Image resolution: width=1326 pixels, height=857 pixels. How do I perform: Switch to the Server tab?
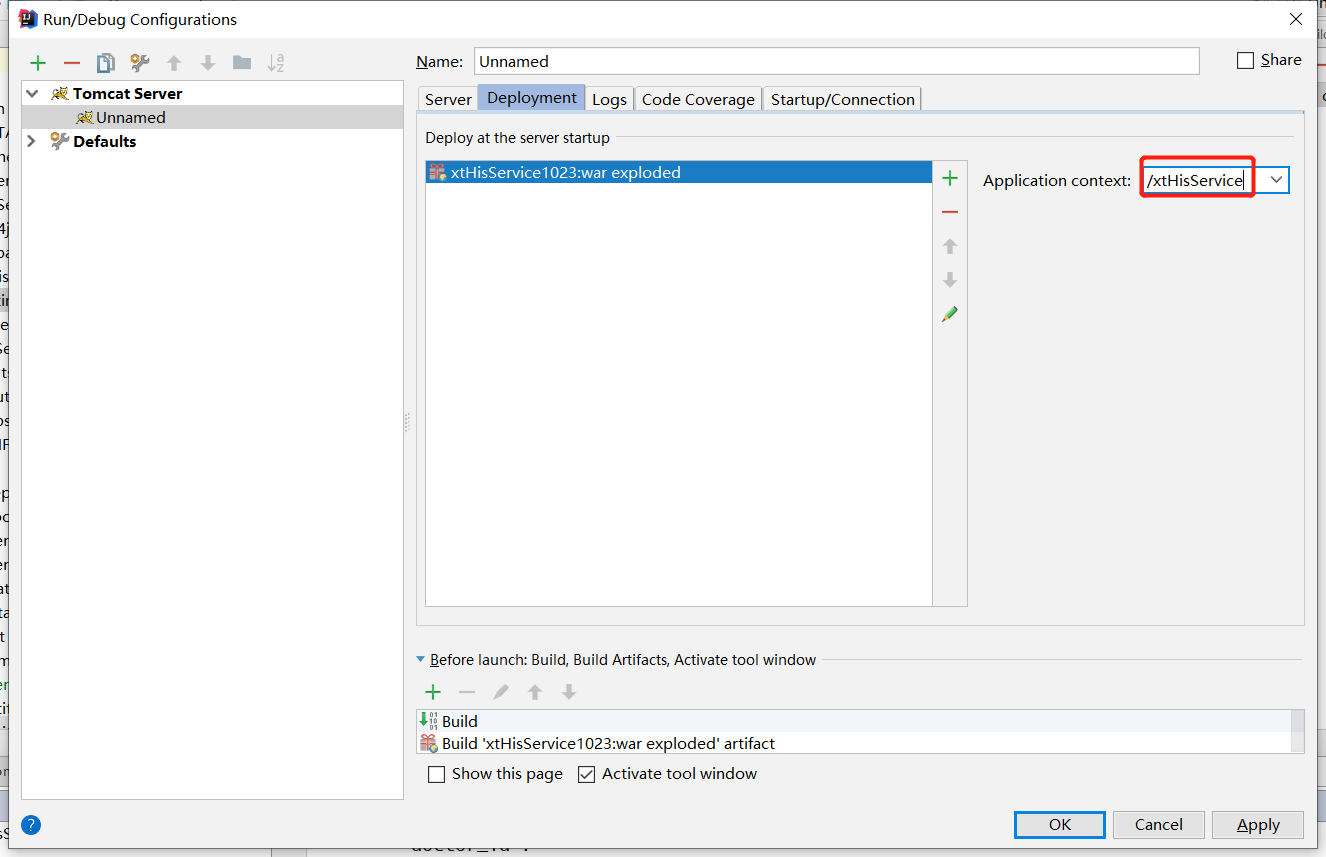[448, 99]
